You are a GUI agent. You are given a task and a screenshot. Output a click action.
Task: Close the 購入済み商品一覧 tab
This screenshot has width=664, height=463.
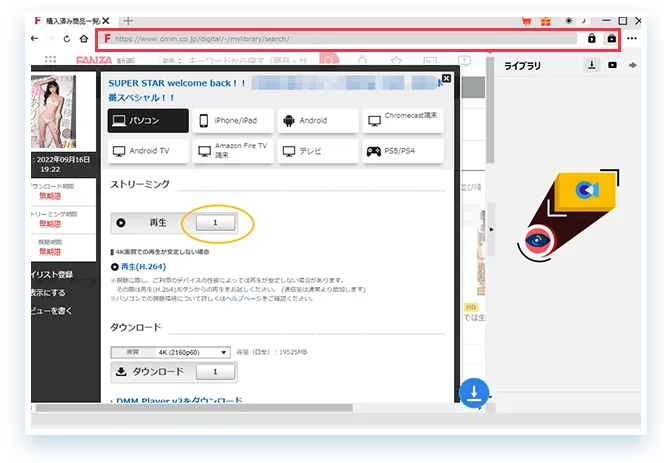click(x=106, y=20)
